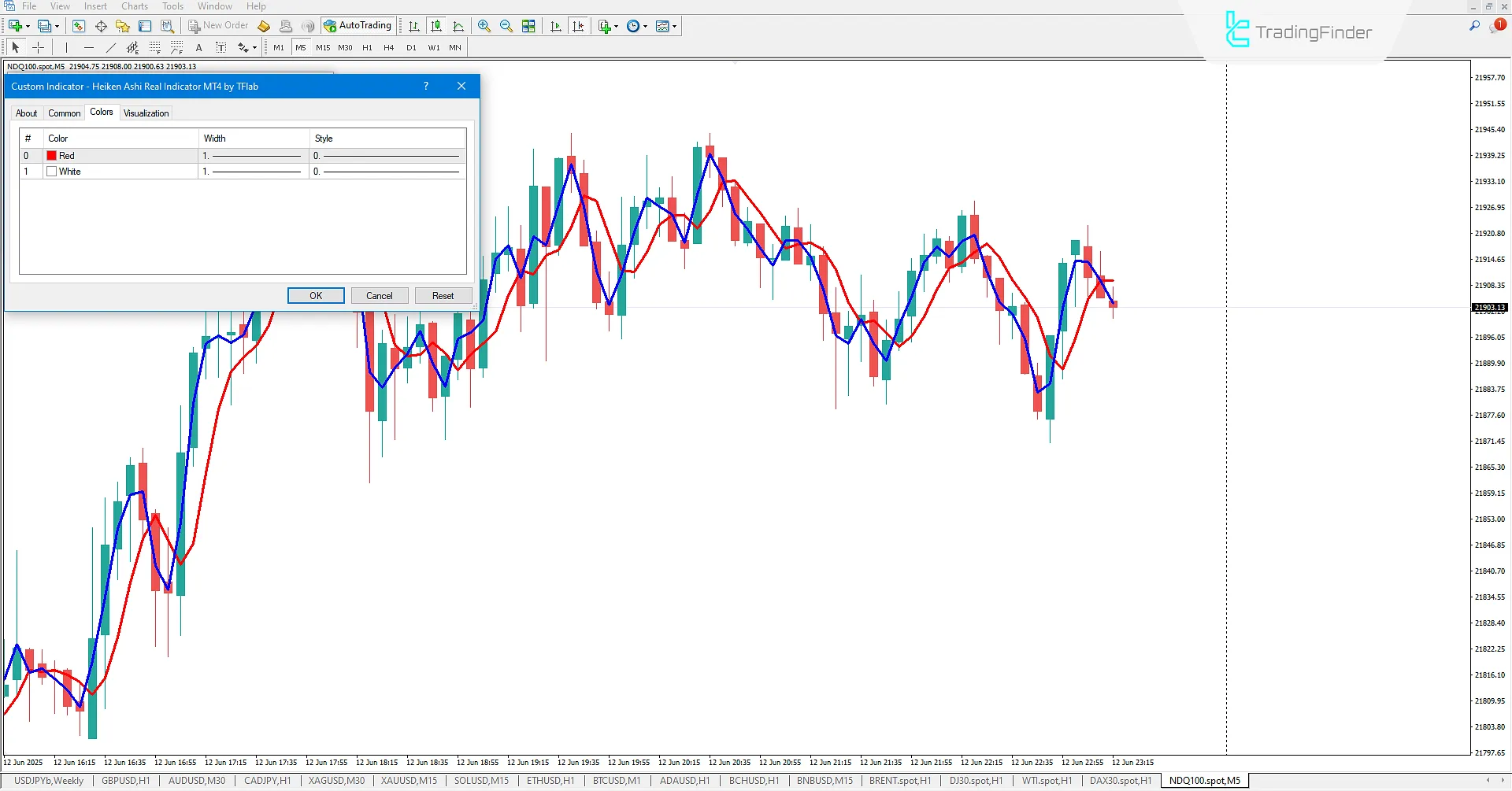The width and height of the screenshot is (1512, 791).
Task: Toggle the Chart Shift button
Action: (x=579, y=25)
